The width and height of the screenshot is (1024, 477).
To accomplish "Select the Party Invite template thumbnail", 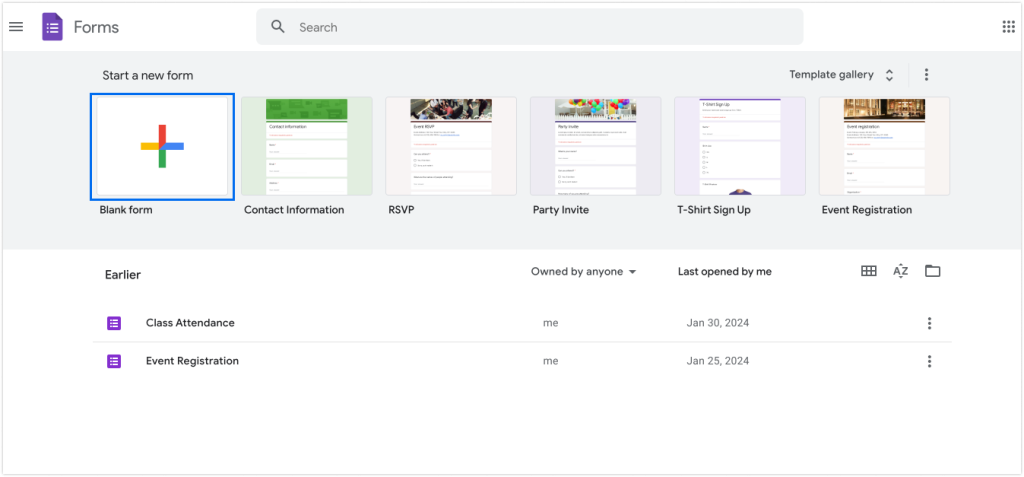I will click(x=596, y=146).
